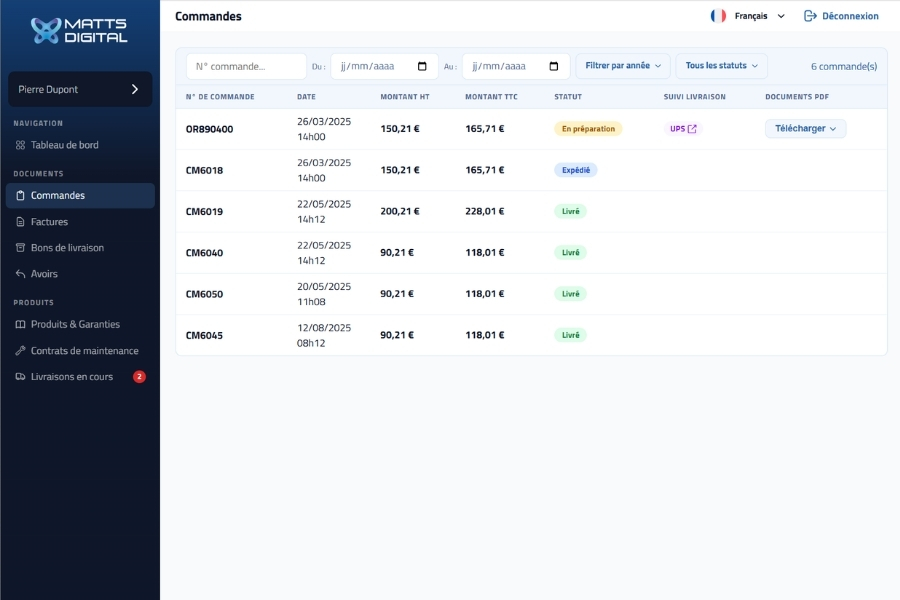The width and height of the screenshot is (900, 600).
Task: Click the MONTANT HT column header
Action: pyautogui.click(x=405, y=97)
